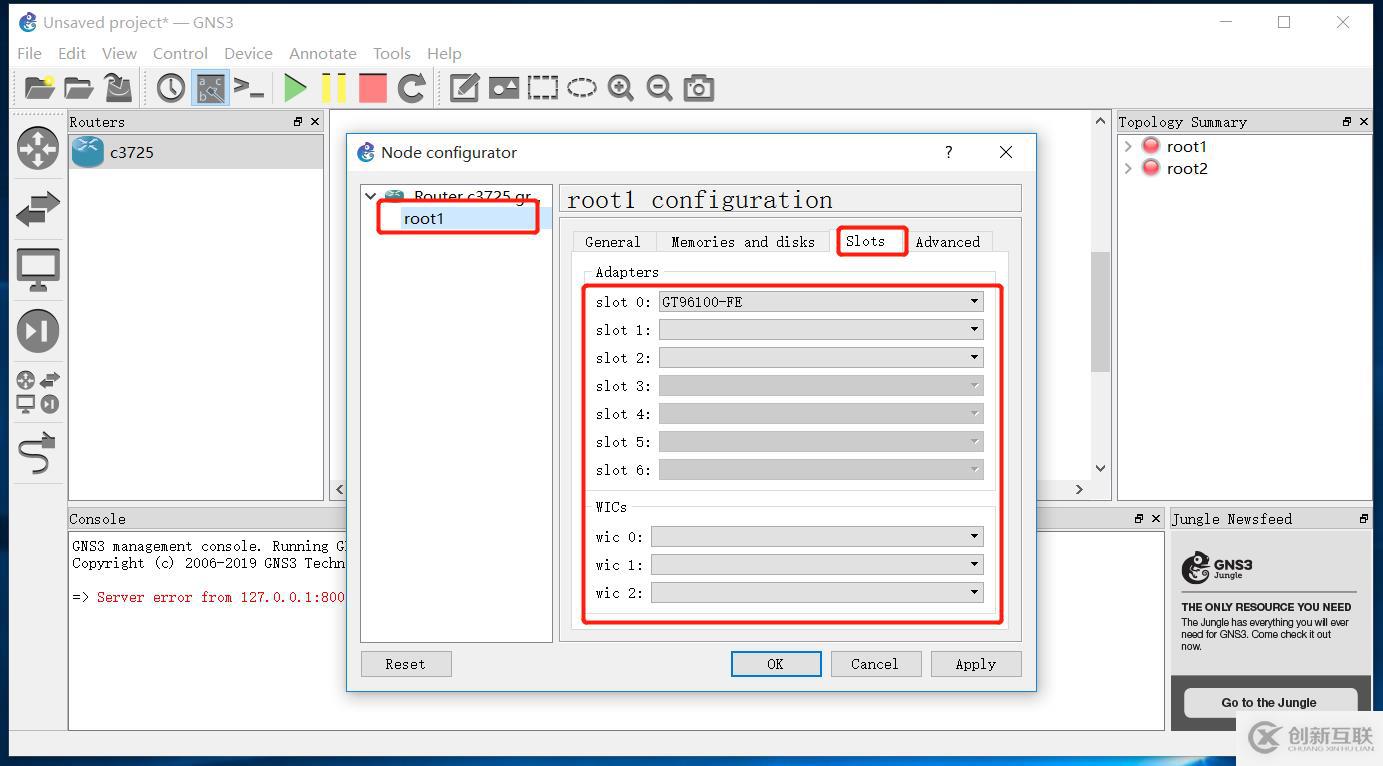Screen dimensions: 1383x766
Task: Click the New blank project toolbar icon
Action: pyautogui.click(x=39, y=88)
